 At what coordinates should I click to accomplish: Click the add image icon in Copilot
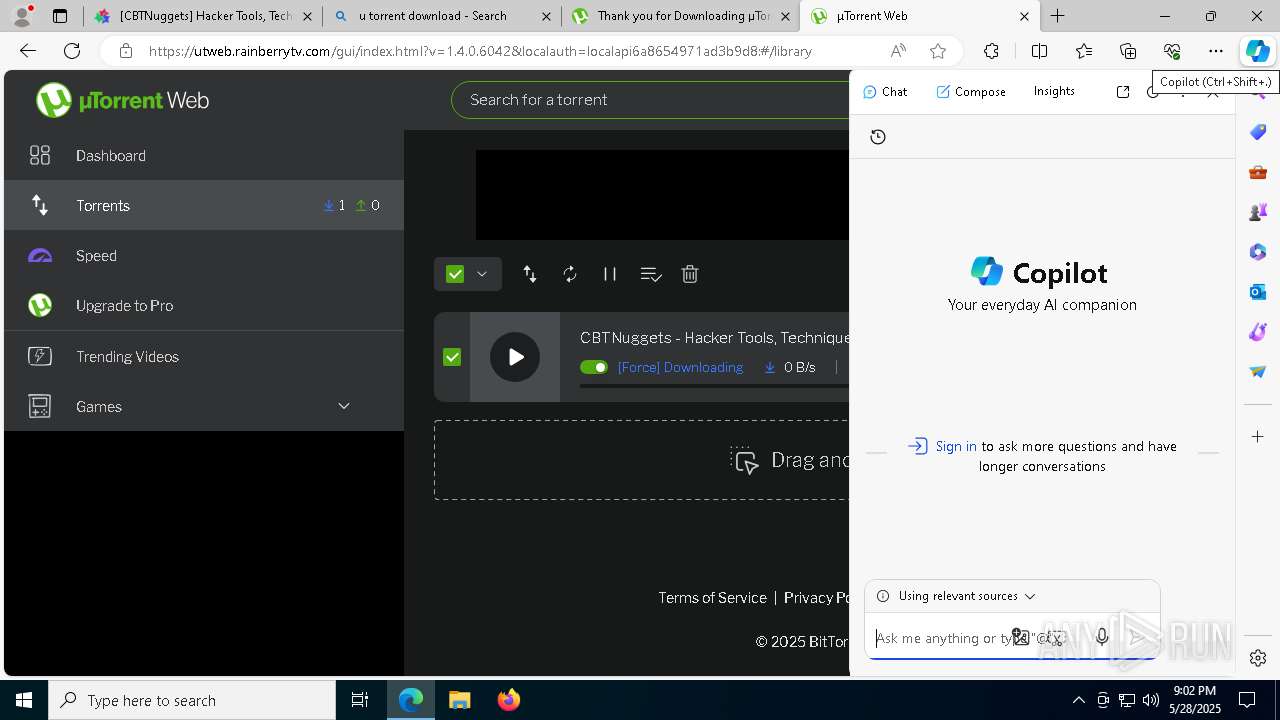coord(1020,637)
